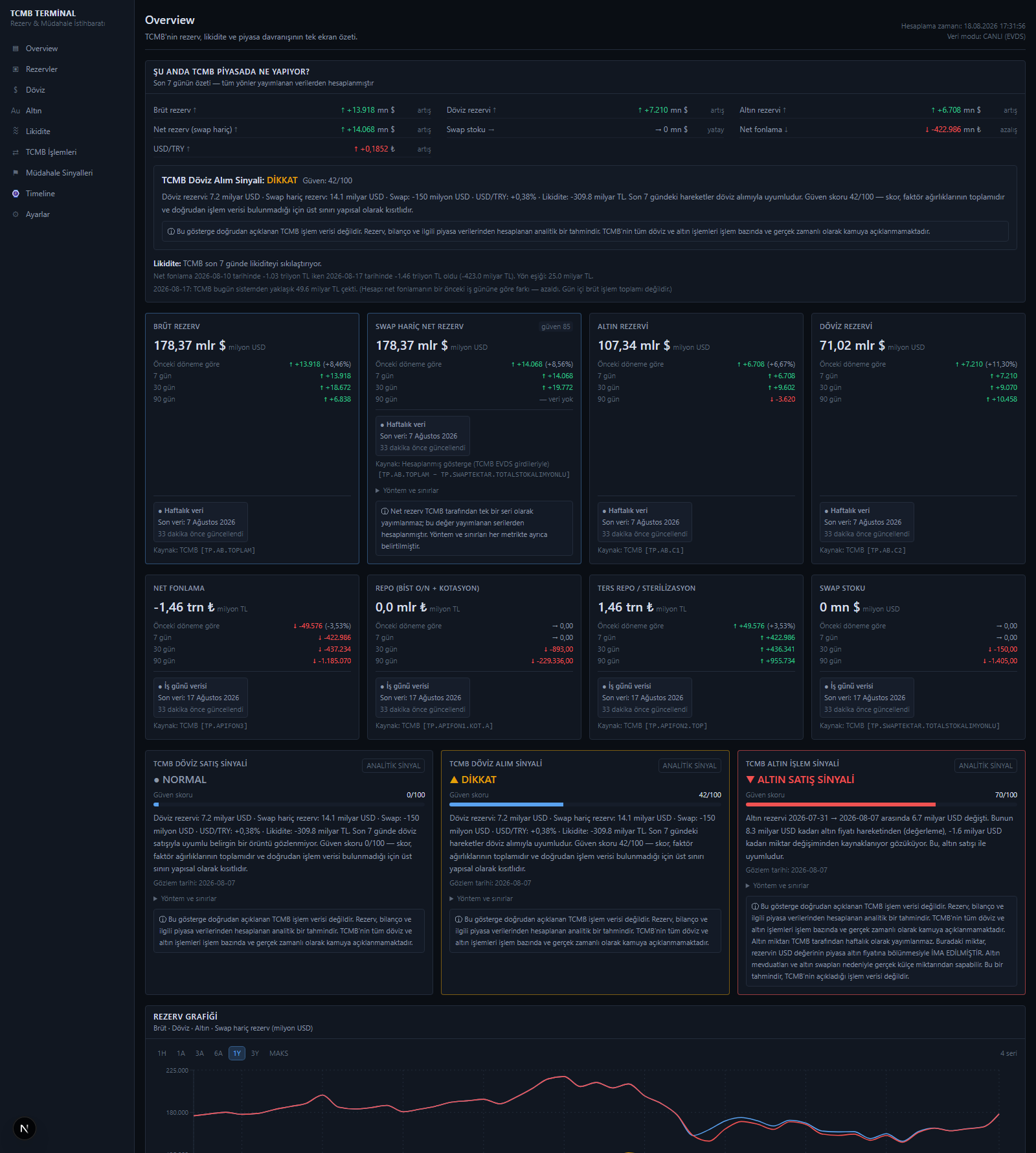
Task: Click the USD/TRY +0,1852 summary row
Action: tap(292, 149)
